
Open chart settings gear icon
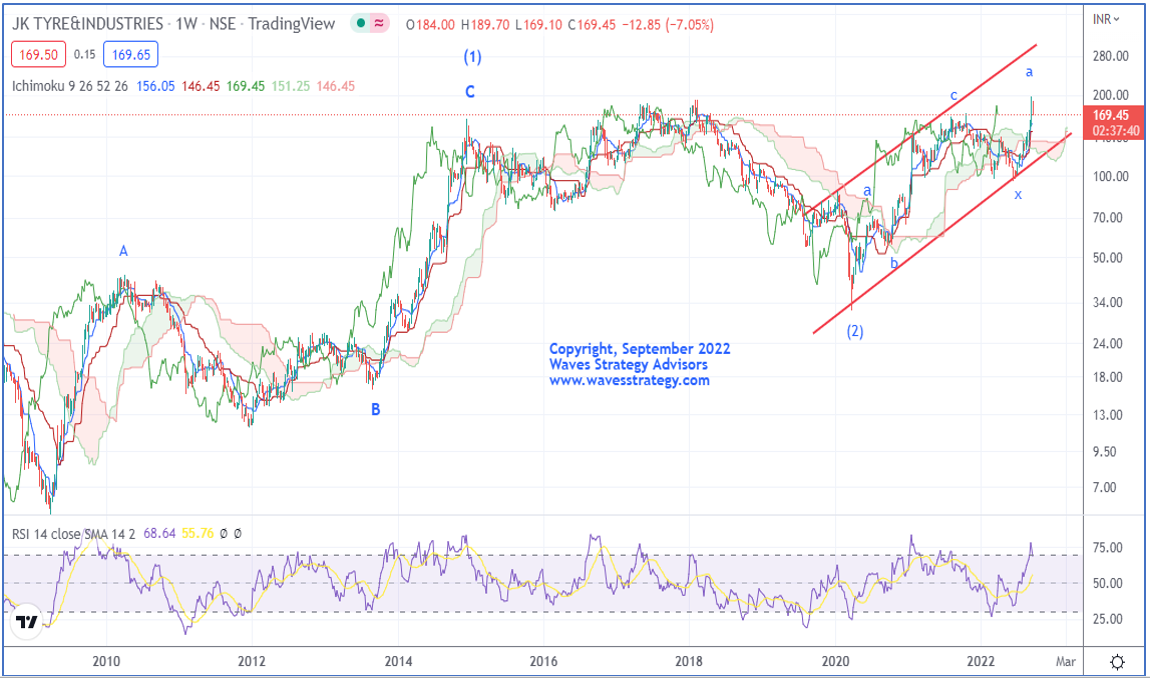1117,662
